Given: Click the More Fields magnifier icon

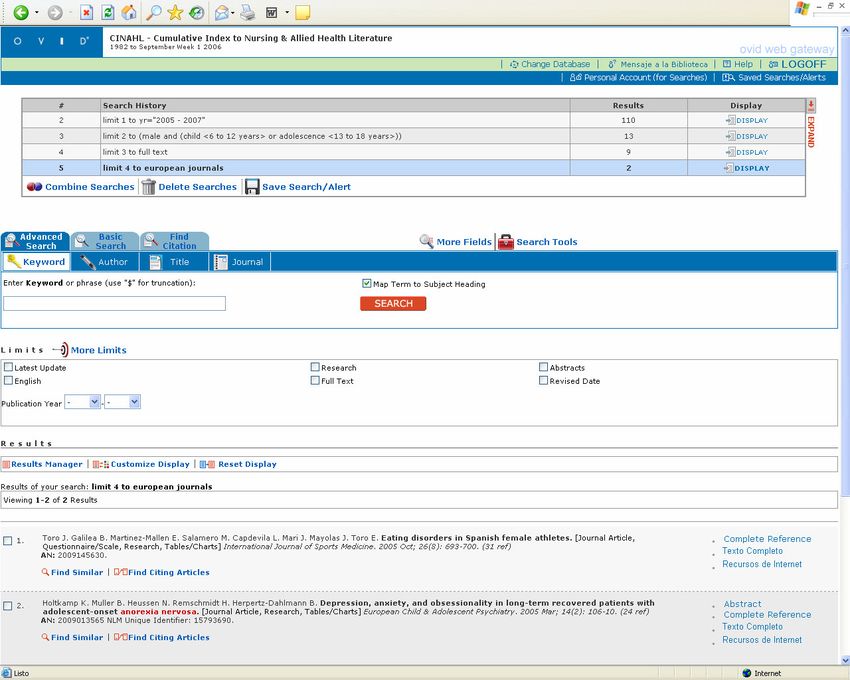Looking at the screenshot, I should coord(427,242).
